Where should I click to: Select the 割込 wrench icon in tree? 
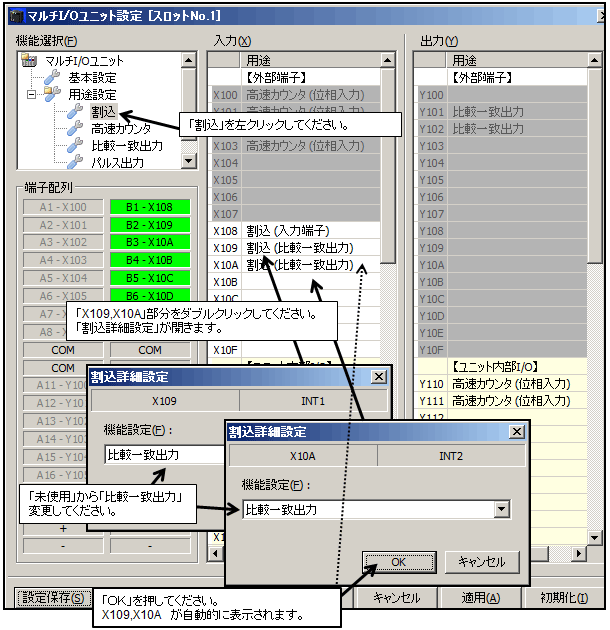pos(75,111)
